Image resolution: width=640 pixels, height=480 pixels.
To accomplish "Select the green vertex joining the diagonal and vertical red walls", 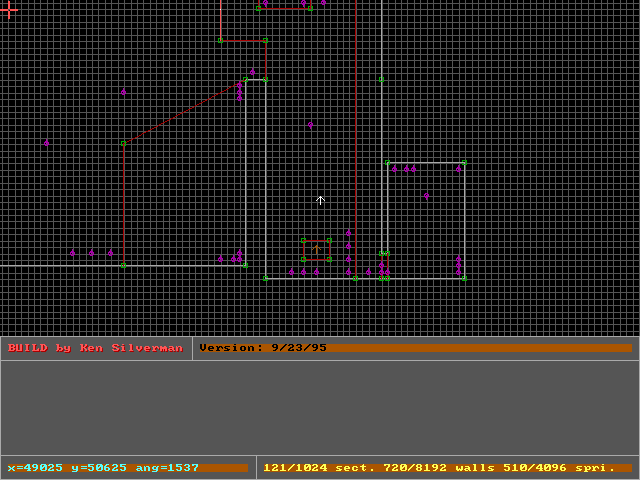I will click(x=123, y=143).
